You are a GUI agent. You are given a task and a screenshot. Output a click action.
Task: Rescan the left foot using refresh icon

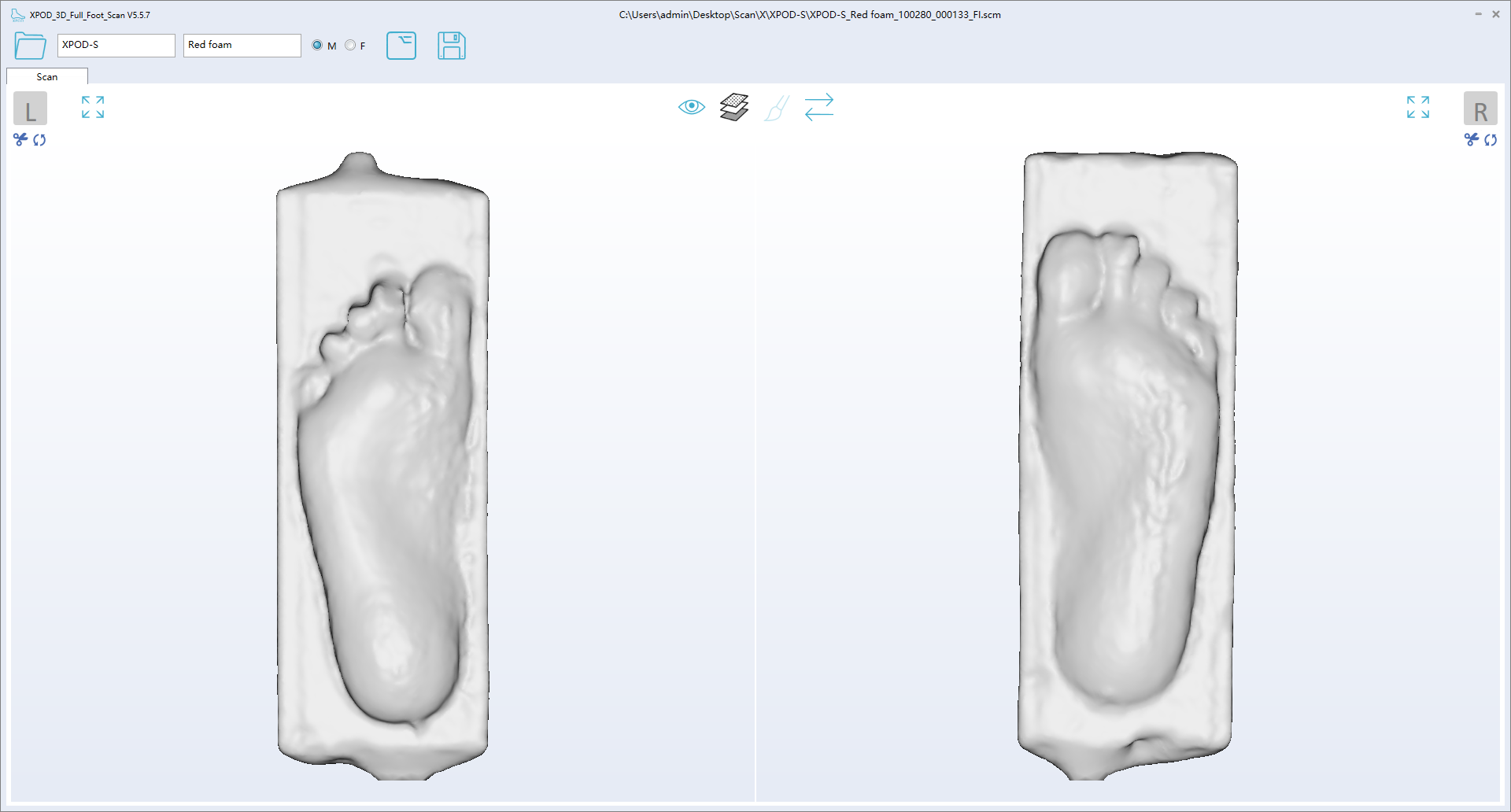click(x=39, y=140)
